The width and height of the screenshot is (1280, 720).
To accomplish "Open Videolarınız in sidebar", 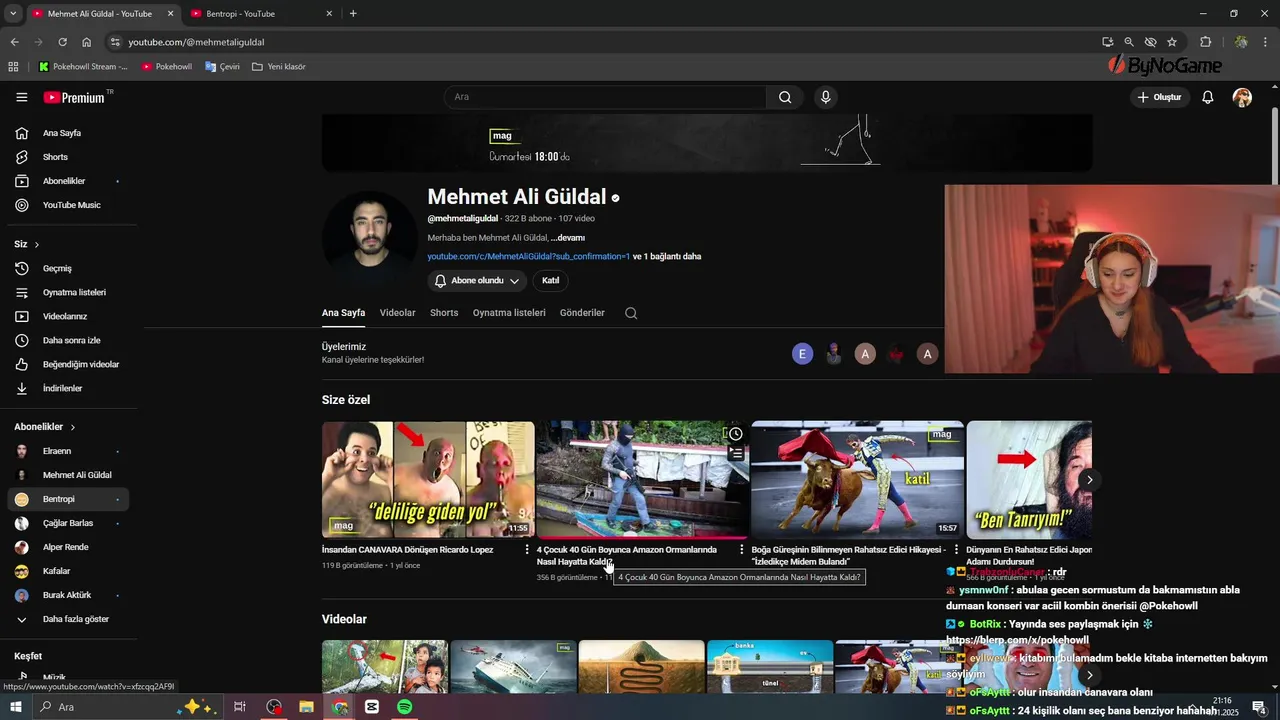I will pyautogui.click(x=68, y=316).
